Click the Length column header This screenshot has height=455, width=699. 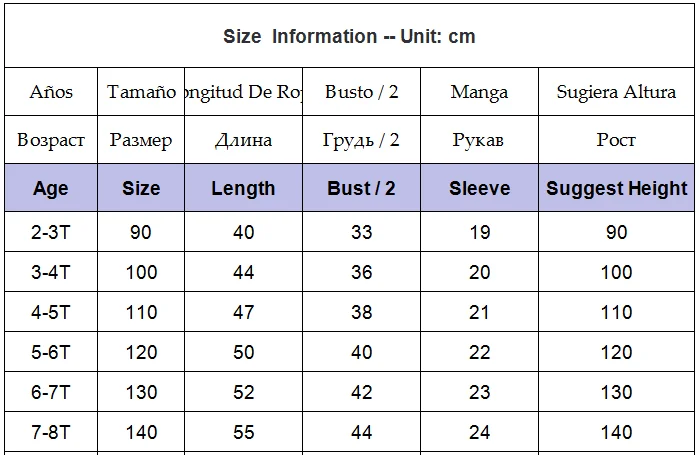point(243,188)
